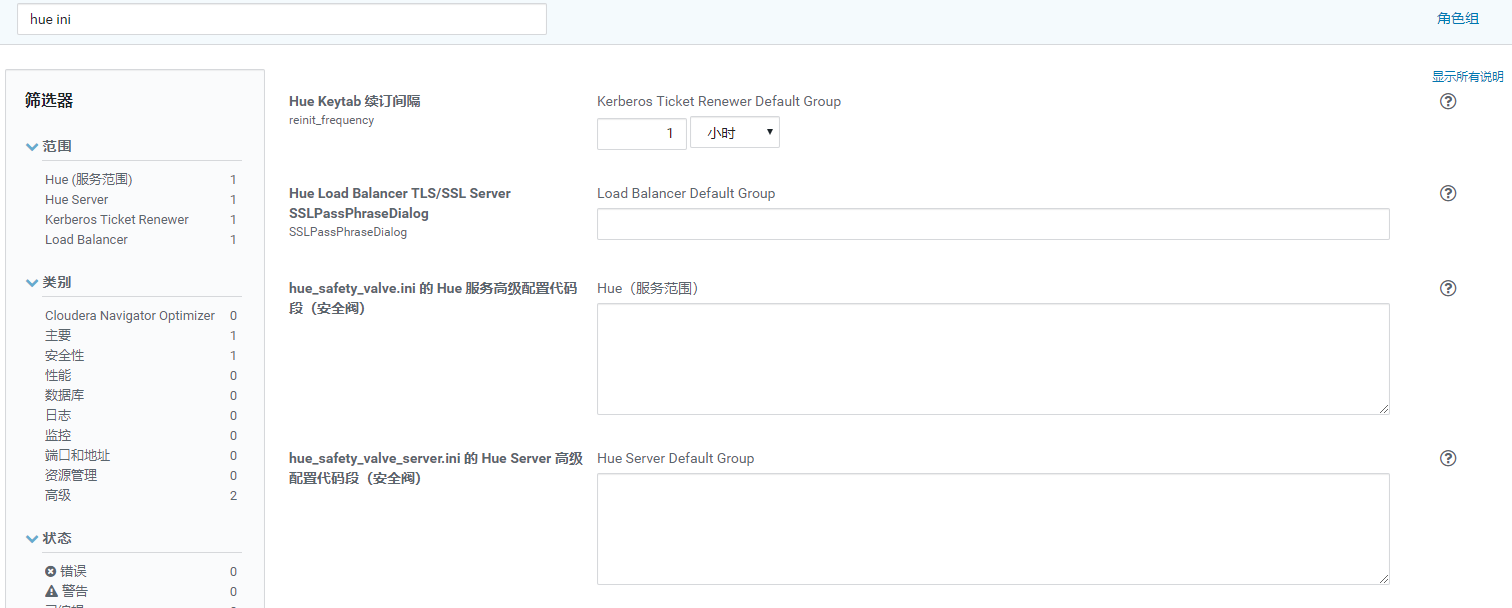Filter by Load Balancer scope
The width and height of the screenshot is (1512, 608).
[x=86, y=240]
